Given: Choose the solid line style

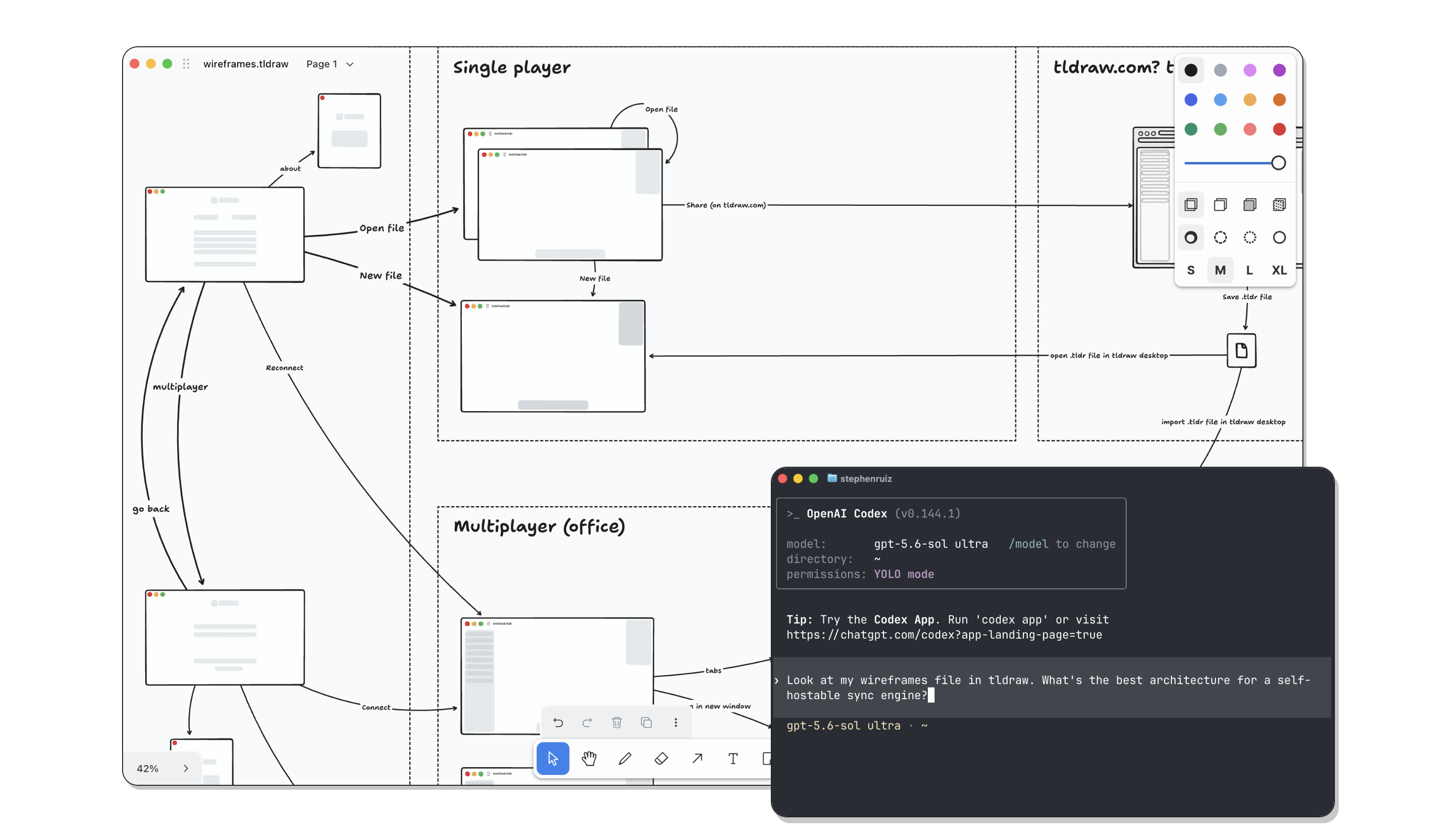Looking at the screenshot, I should (x=1279, y=237).
